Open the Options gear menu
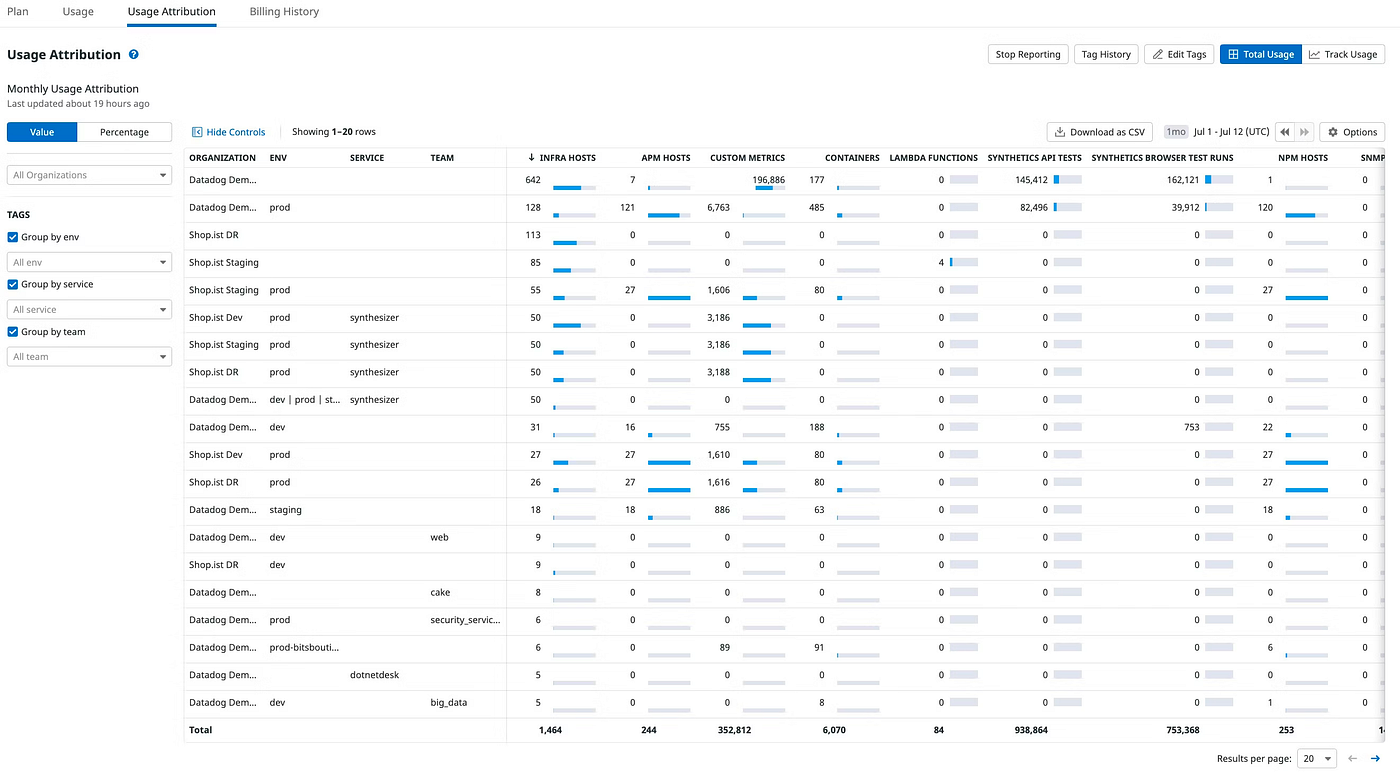Viewport: 1400px width, 775px height. pos(1352,132)
